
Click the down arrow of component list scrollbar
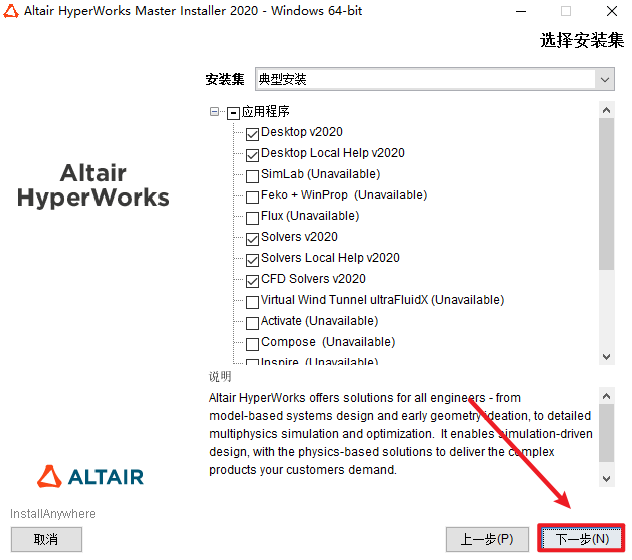[x=606, y=357]
